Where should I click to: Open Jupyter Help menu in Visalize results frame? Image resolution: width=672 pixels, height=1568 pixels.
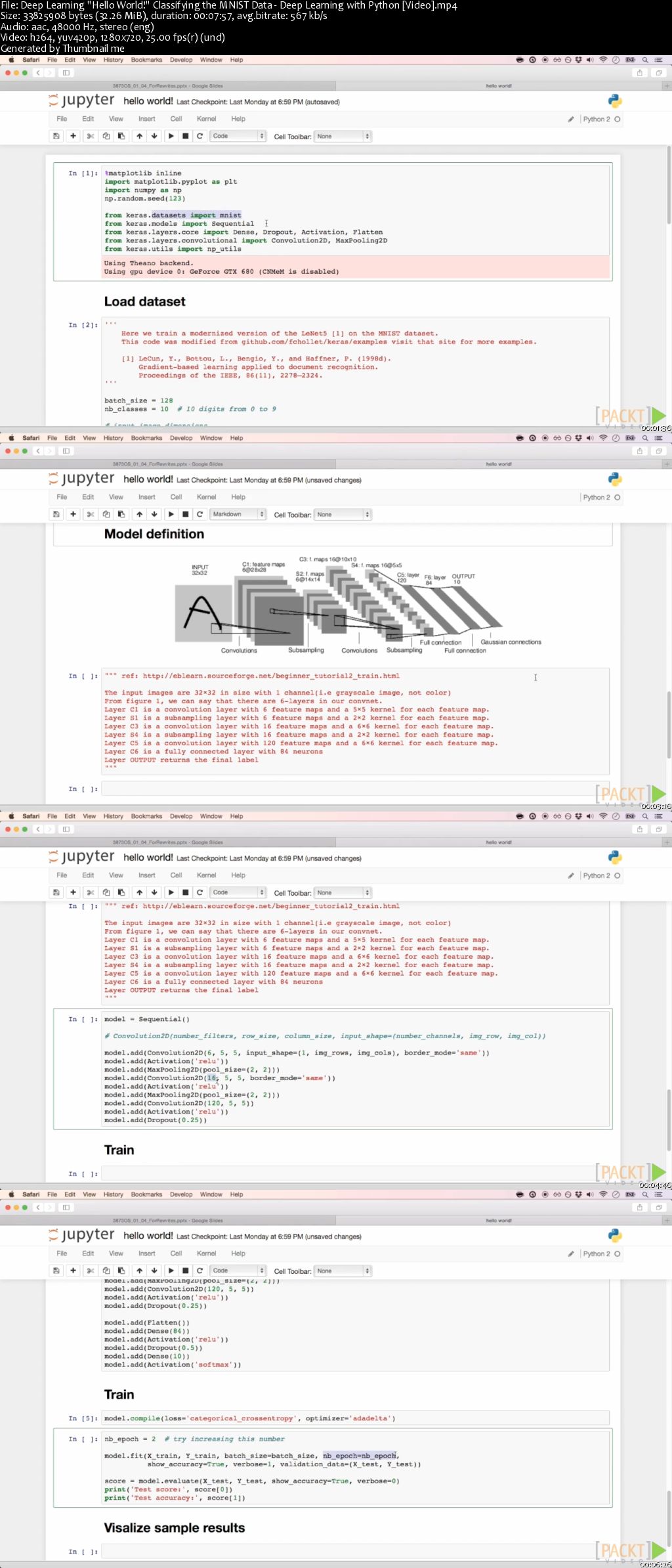238,1253
